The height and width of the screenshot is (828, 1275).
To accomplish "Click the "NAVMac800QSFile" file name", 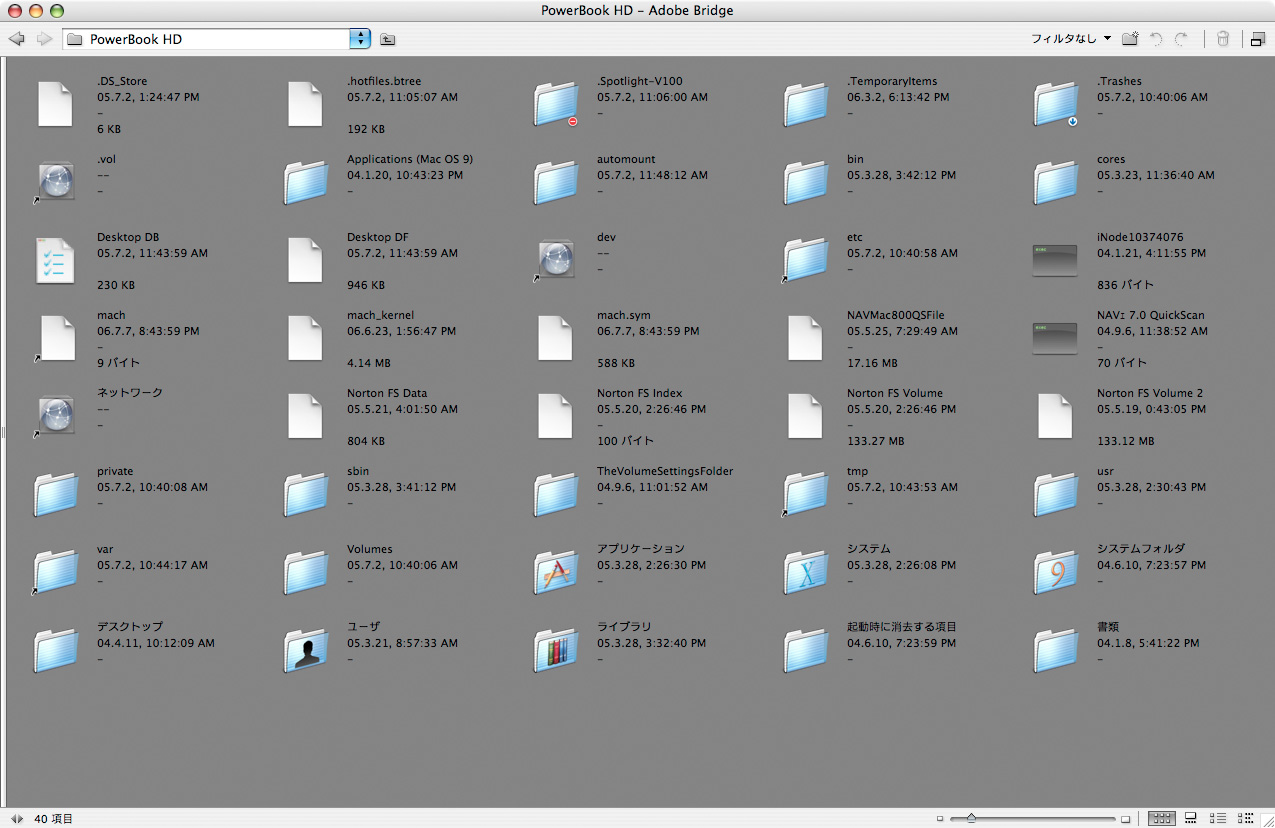I will [x=896, y=315].
